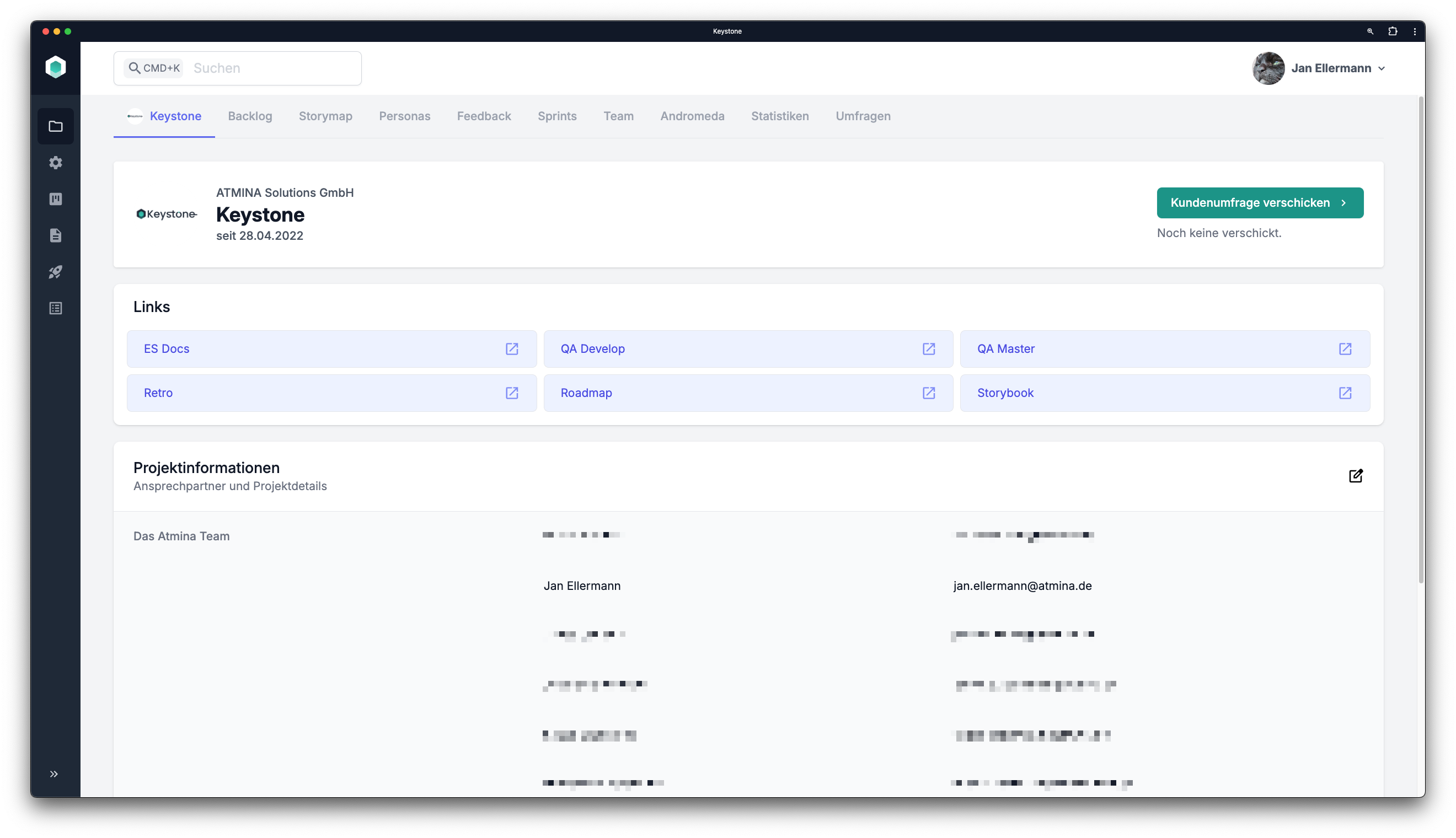Open the board icon in sidebar
1456x838 pixels.
pyautogui.click(x=55, y=199)
